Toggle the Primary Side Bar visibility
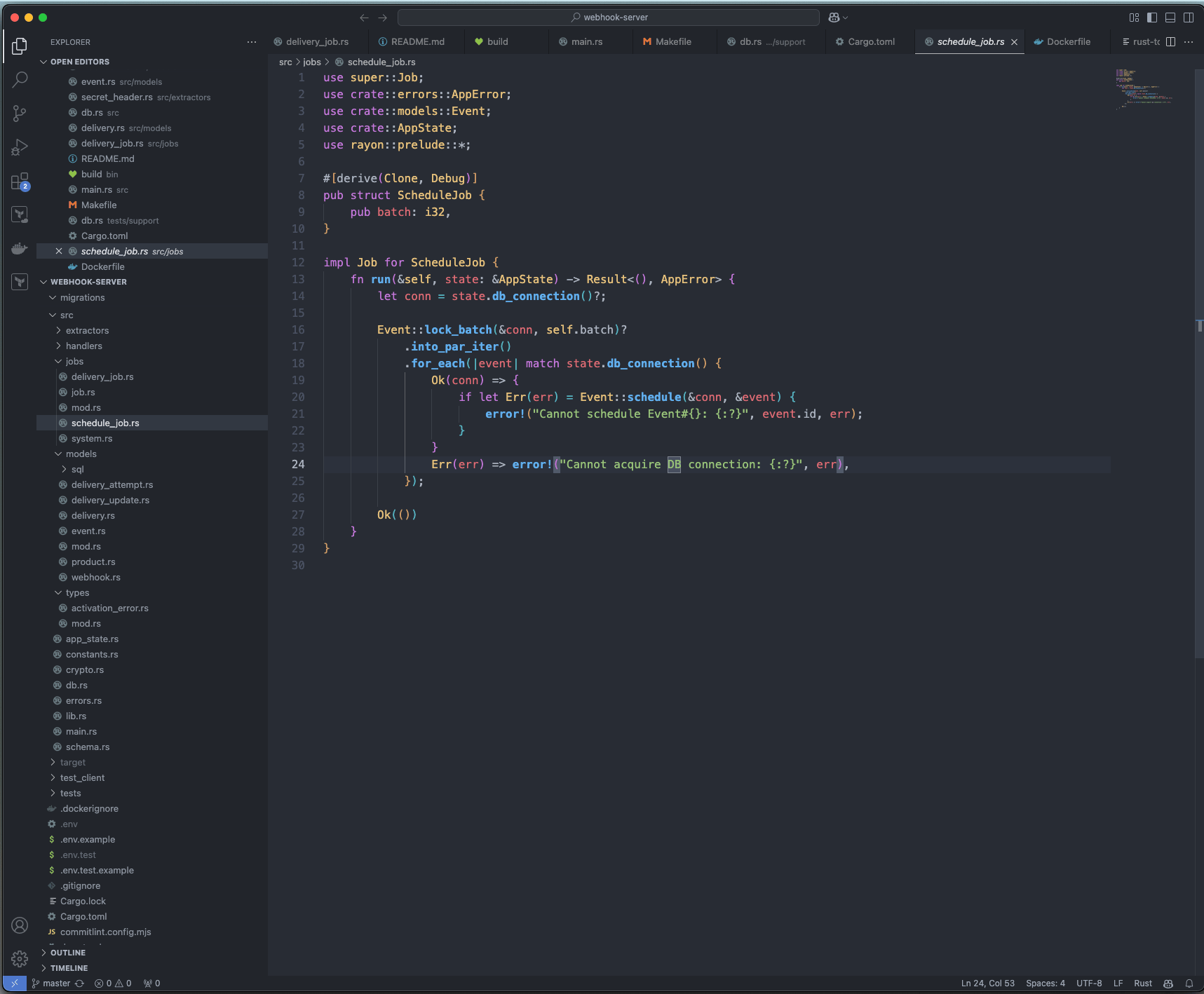 pyautogui.click(x=1152, y=18)
